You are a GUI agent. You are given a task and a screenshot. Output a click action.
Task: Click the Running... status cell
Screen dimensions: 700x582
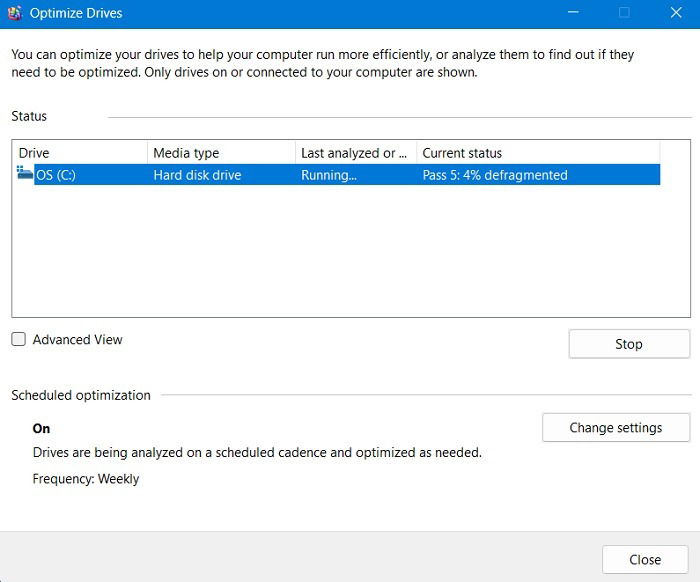coord(329,175)
